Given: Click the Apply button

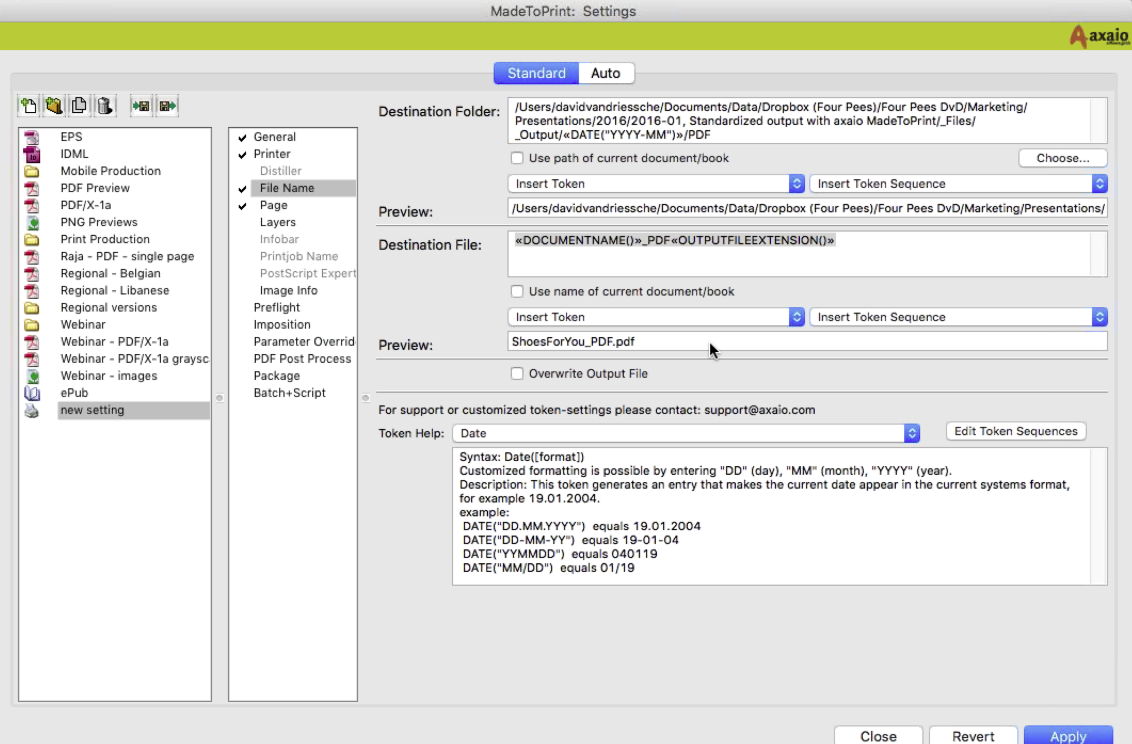Looking at the screenshot, I should (1068, 735).
